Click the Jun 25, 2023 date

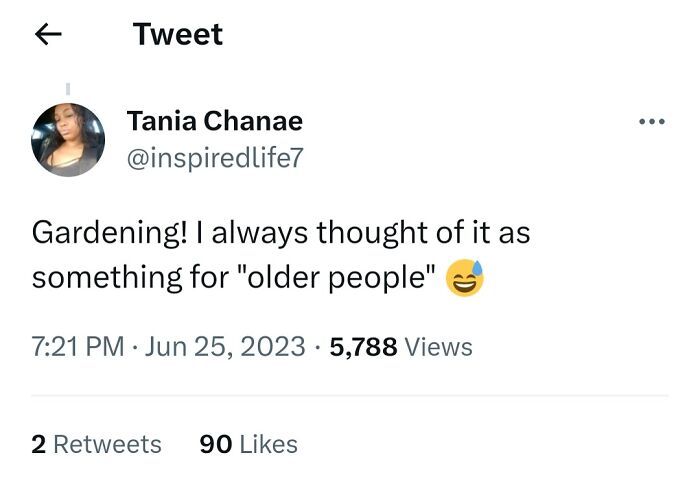pos(223,347)
